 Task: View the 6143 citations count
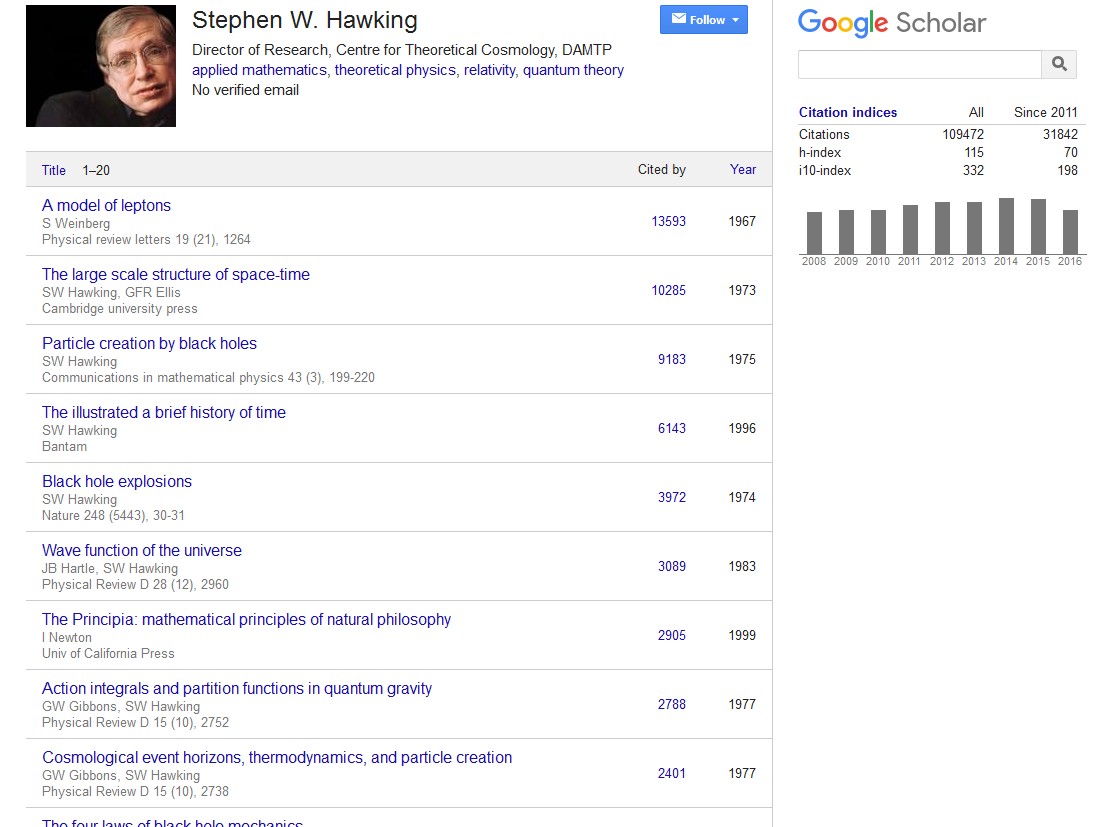pos(671,428)
